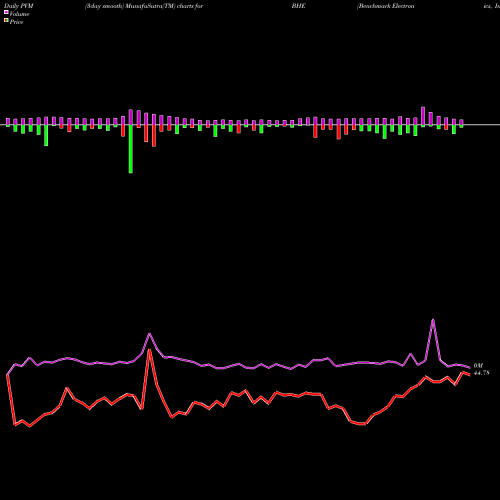Click the highest peak of the magenta volume line
The height and width of the screenshot is (500, 500).
(x=433, y=320)
